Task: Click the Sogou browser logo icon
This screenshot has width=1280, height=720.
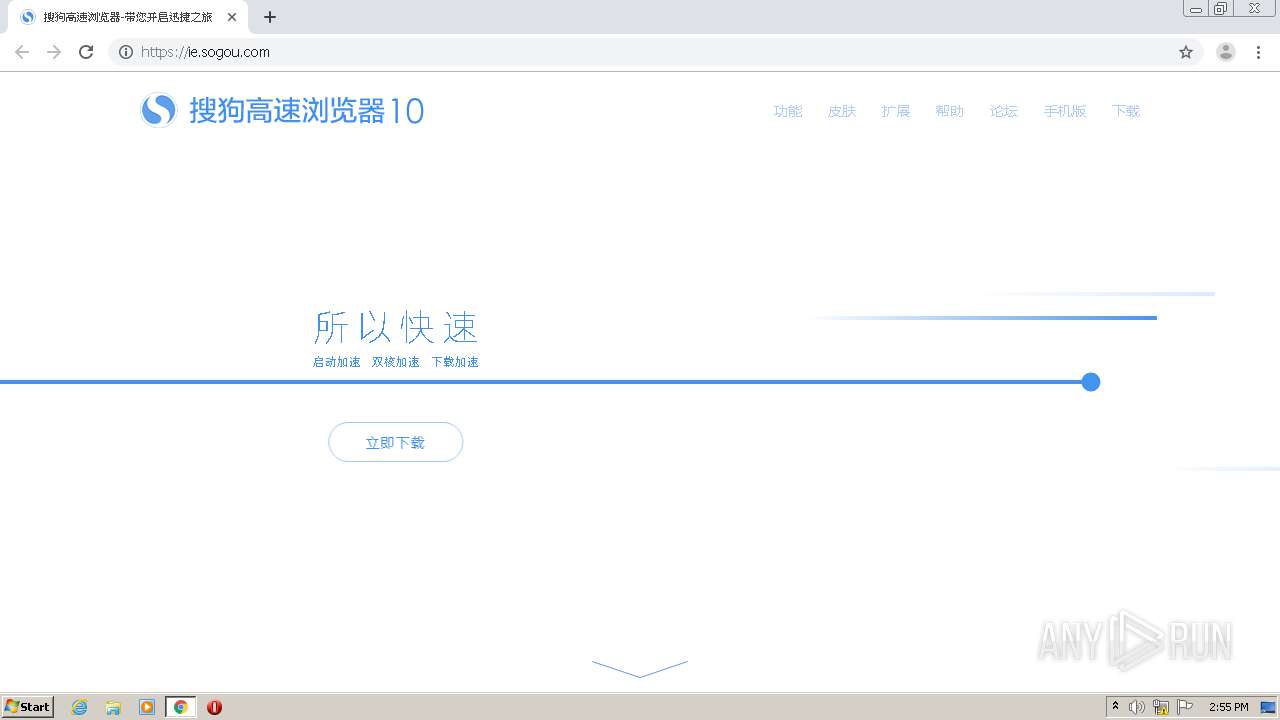Action: (x=158, y=110)
